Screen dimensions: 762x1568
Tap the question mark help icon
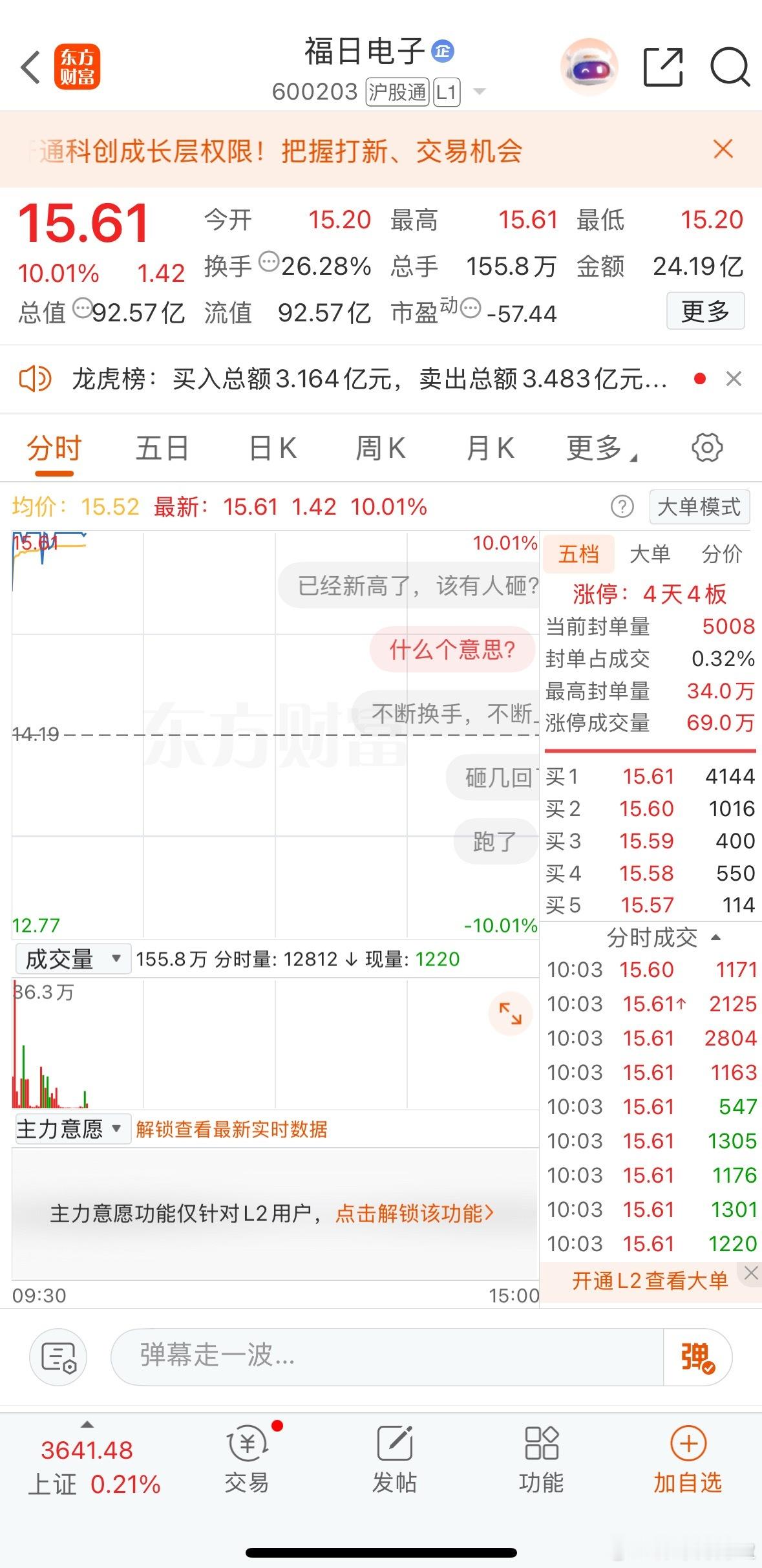622,506
